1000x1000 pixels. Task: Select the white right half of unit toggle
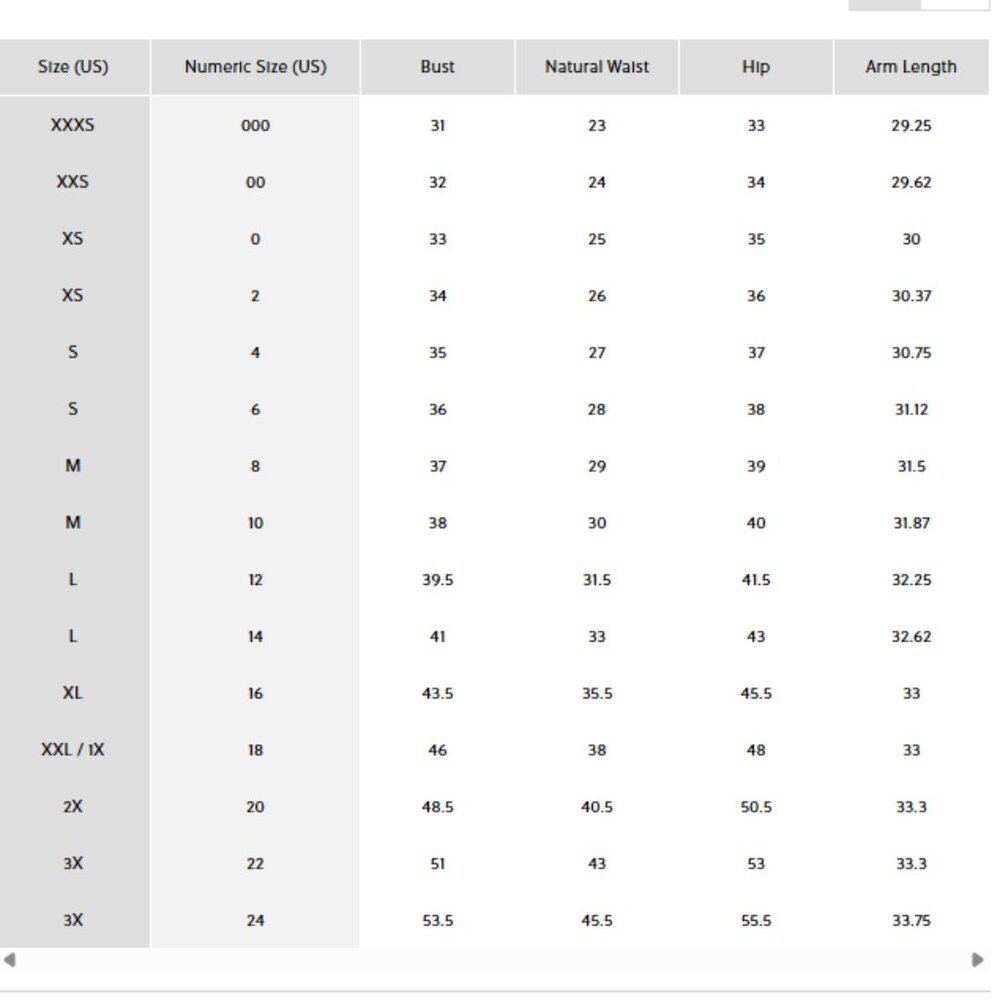coord(955,4)
